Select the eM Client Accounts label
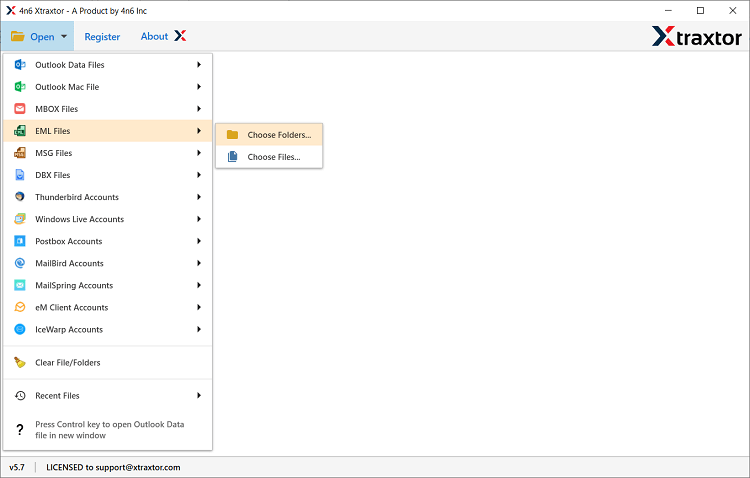 click(72, 307)
